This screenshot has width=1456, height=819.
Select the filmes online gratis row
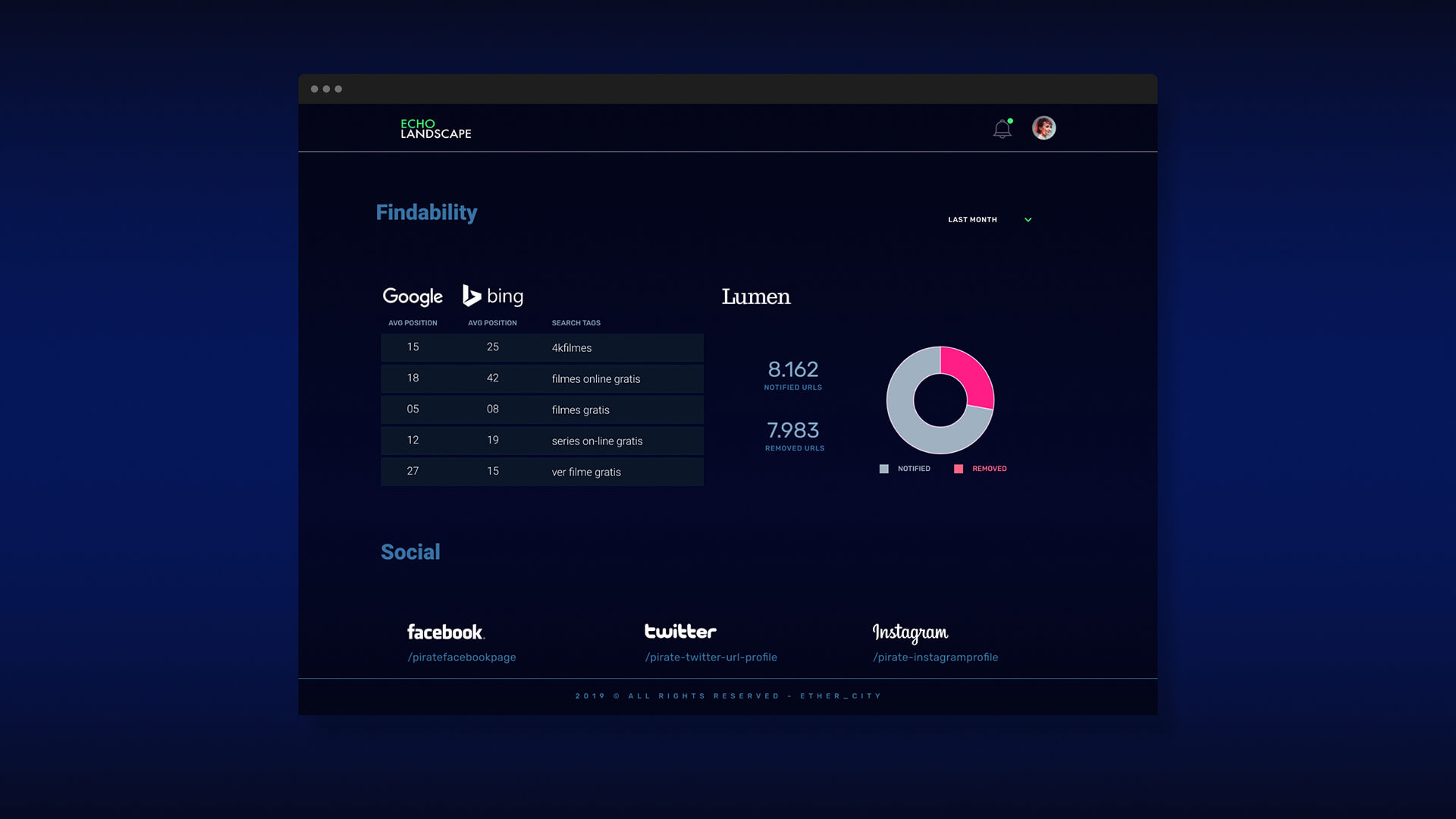point(596,379)
